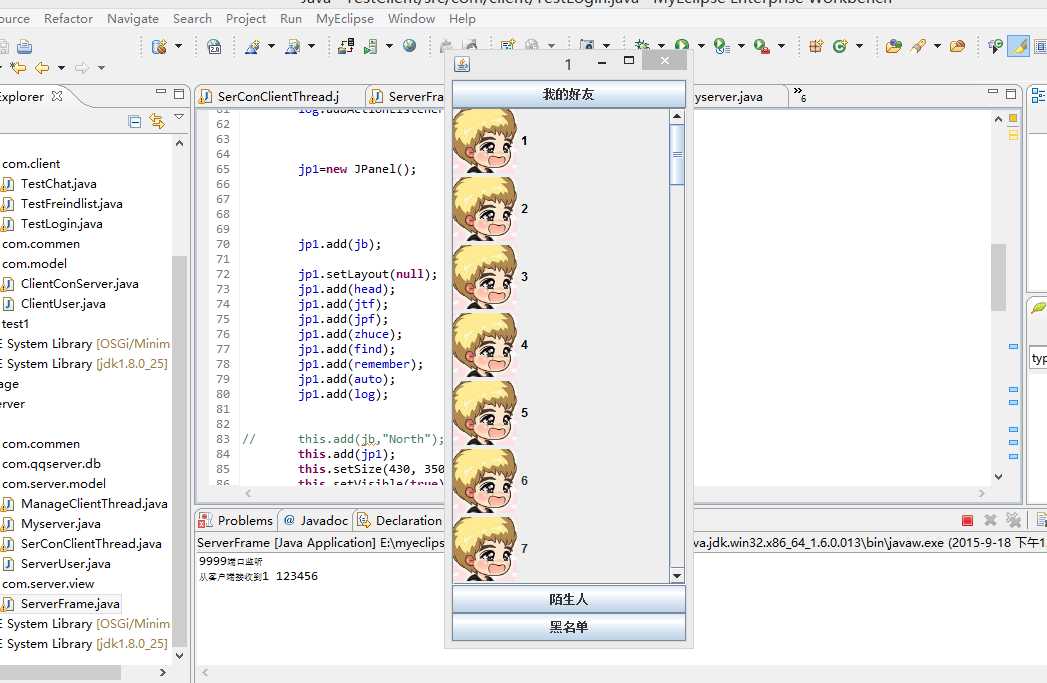The width and height of the screenshot is (1047, 683).
Task: Click the friend list scrollbar thumb
Action: coord(676,154)
